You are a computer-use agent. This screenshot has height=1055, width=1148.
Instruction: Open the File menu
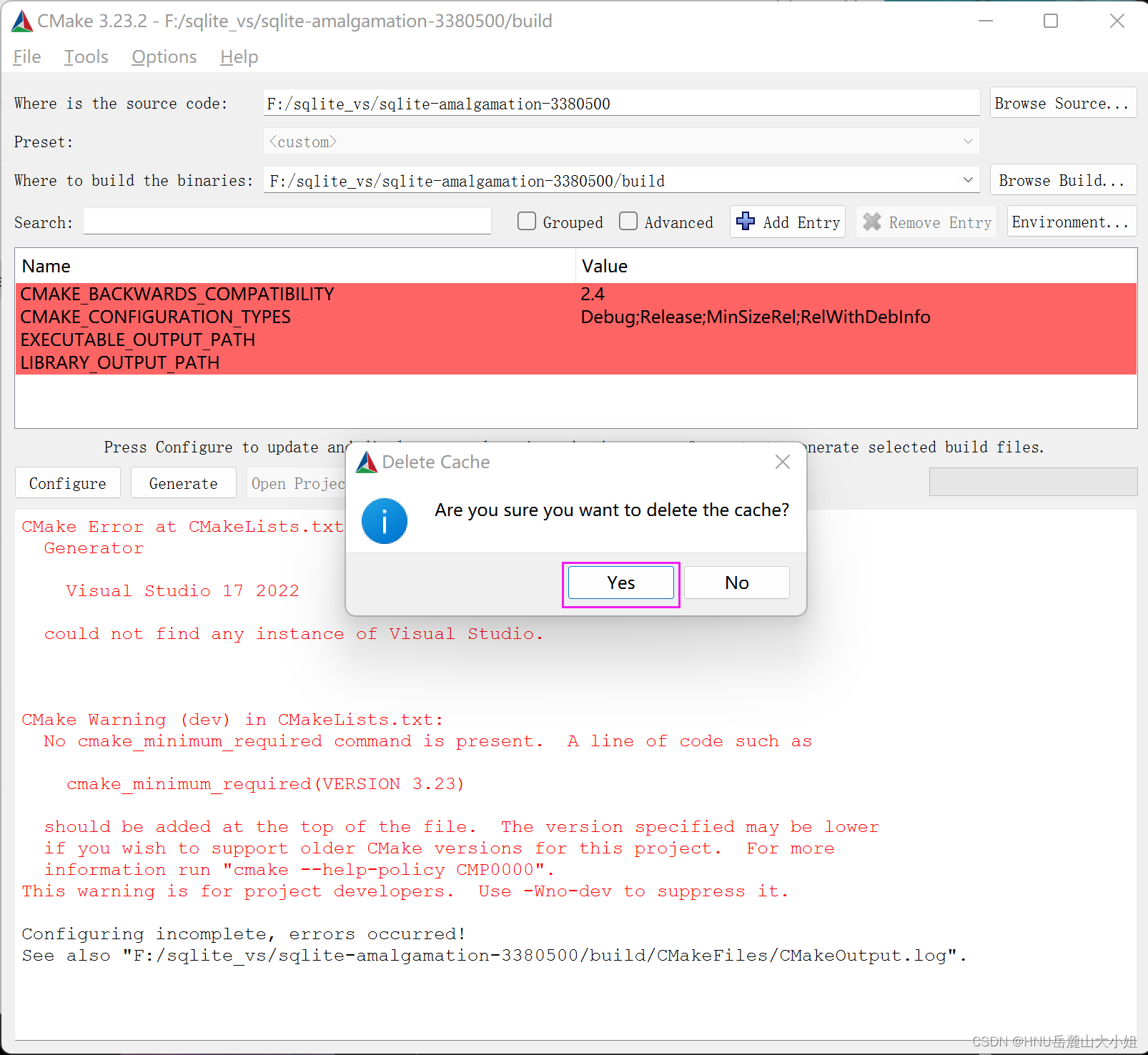tap(27, 57)
